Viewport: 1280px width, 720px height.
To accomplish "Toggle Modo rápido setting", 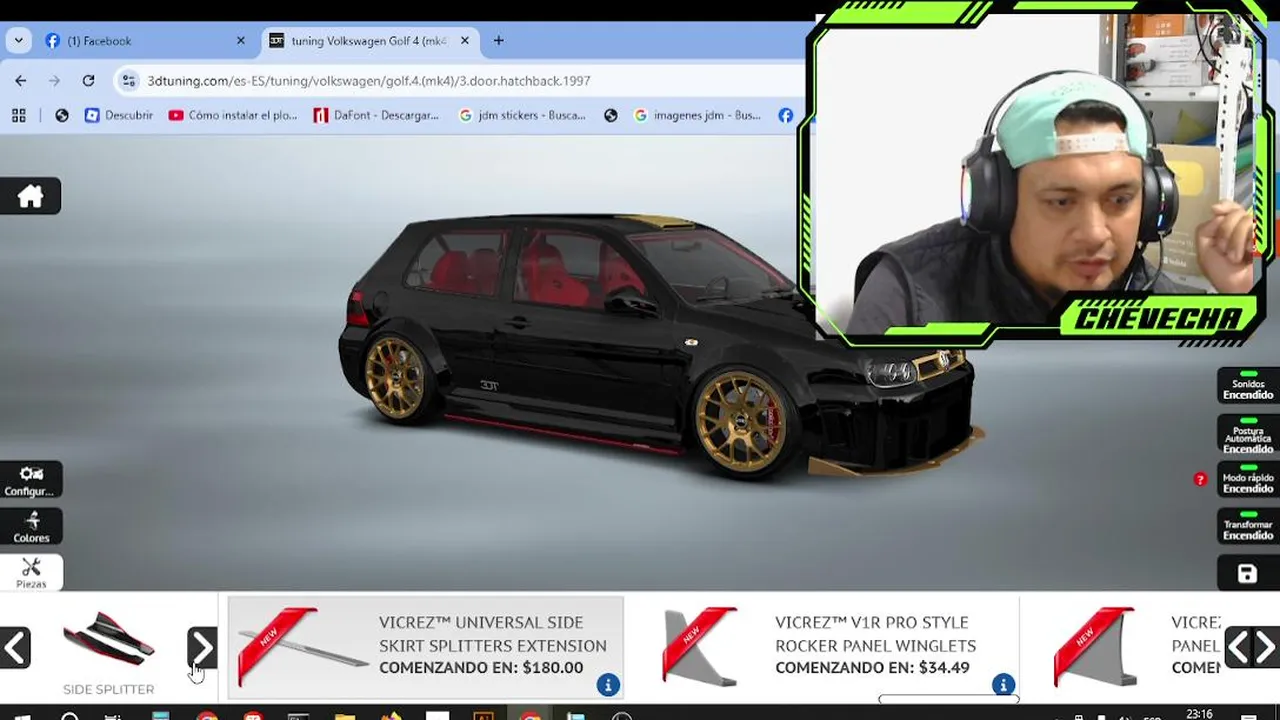I will click(1248, 481).
